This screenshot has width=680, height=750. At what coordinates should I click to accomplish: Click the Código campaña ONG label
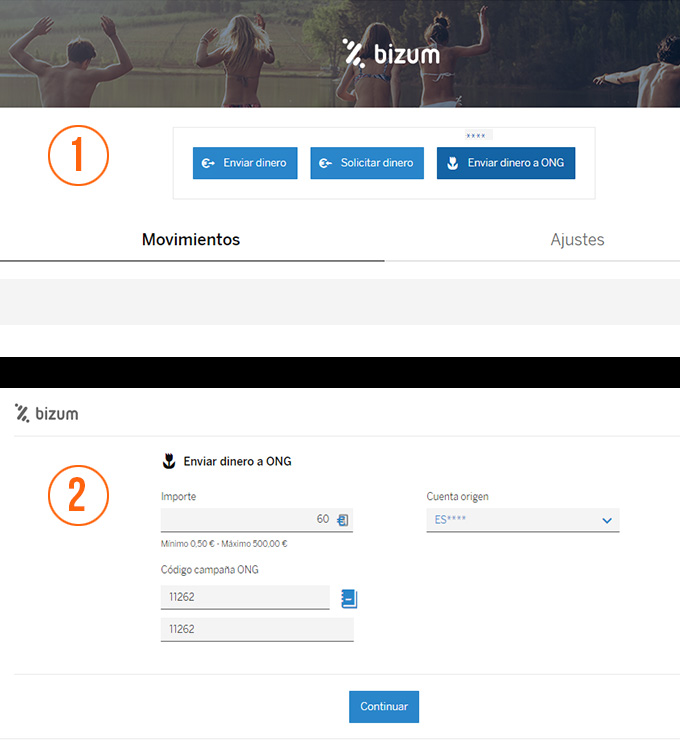209,570
